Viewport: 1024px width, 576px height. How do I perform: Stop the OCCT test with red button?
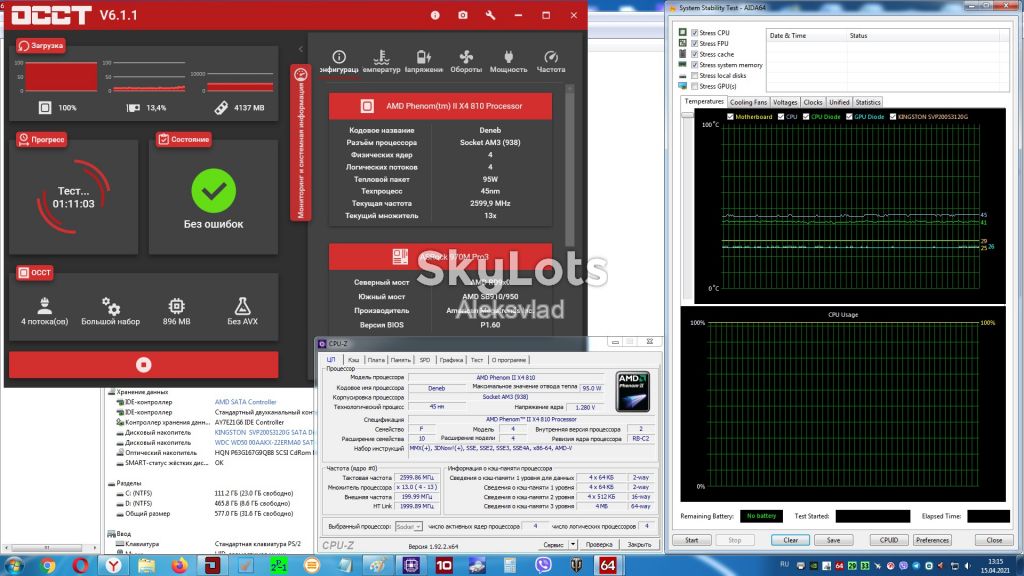(144, 364)
